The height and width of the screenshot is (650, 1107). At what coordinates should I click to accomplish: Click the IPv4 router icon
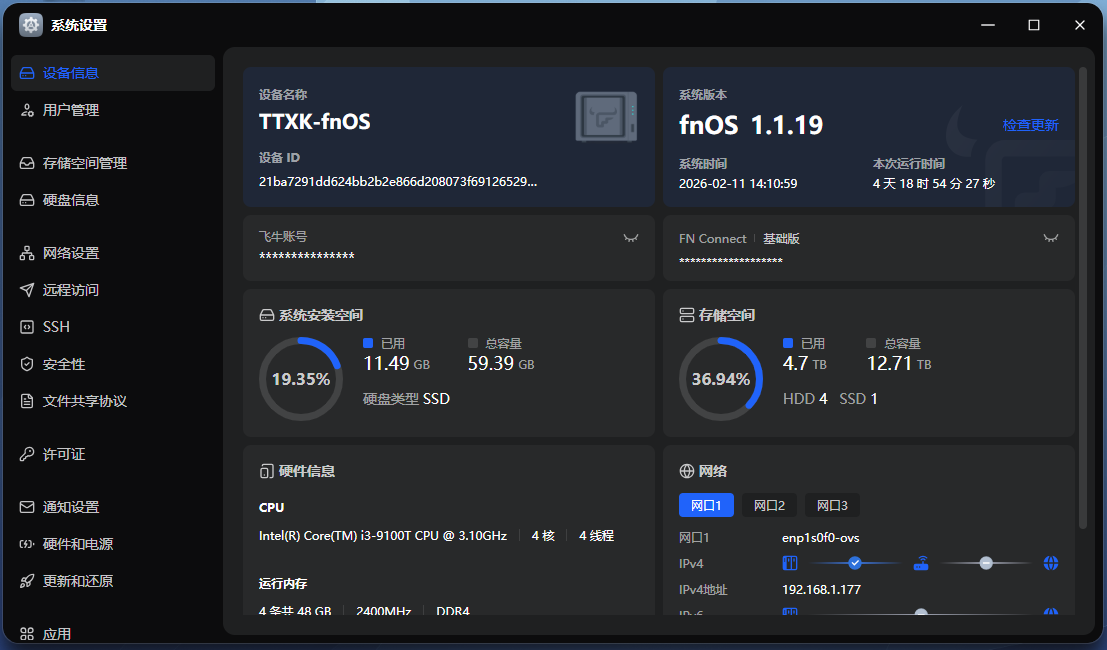(921, 563)
